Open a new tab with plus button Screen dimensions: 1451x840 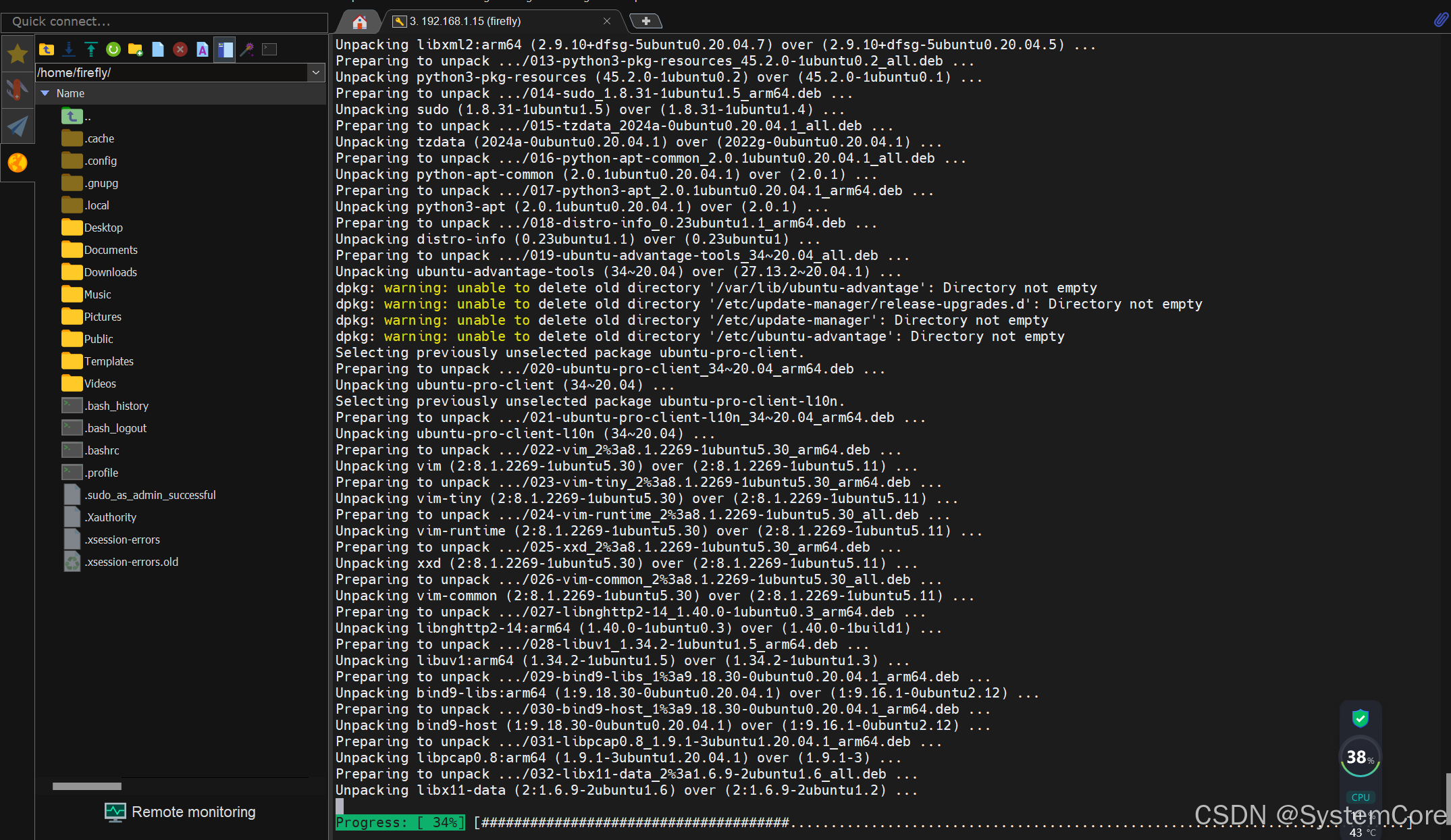coord(645,21)
